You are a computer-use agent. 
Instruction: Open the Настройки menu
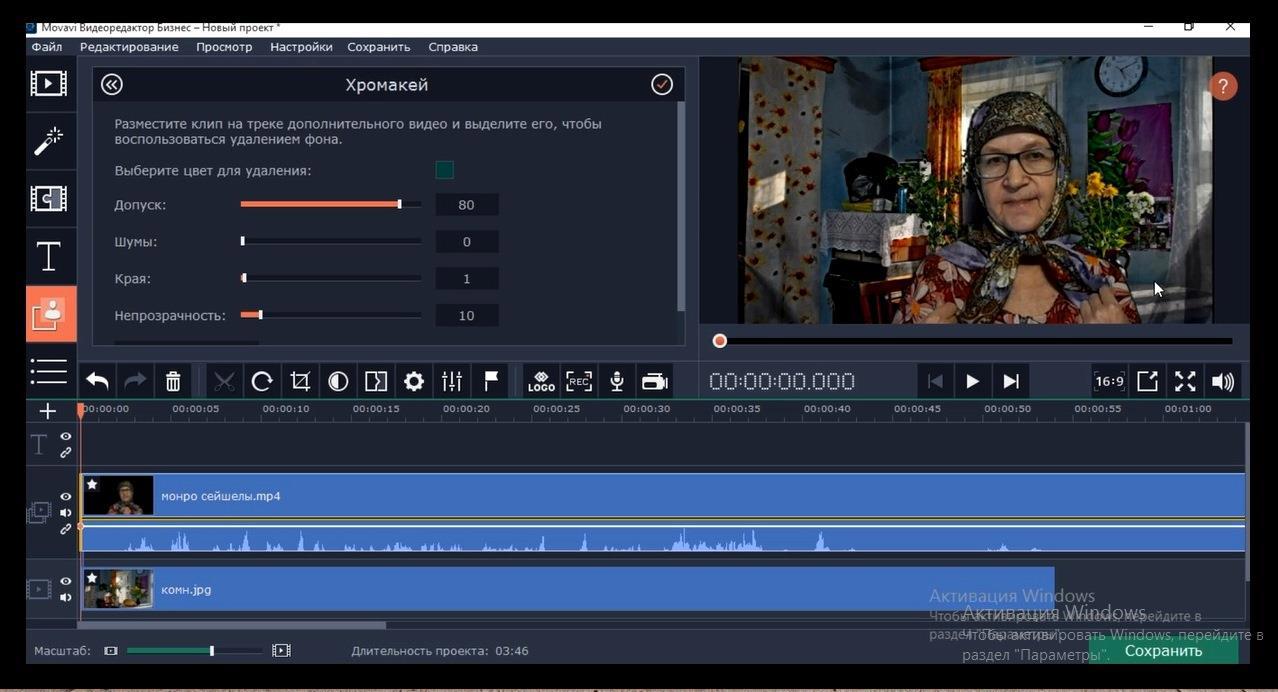tap(301, 47)
